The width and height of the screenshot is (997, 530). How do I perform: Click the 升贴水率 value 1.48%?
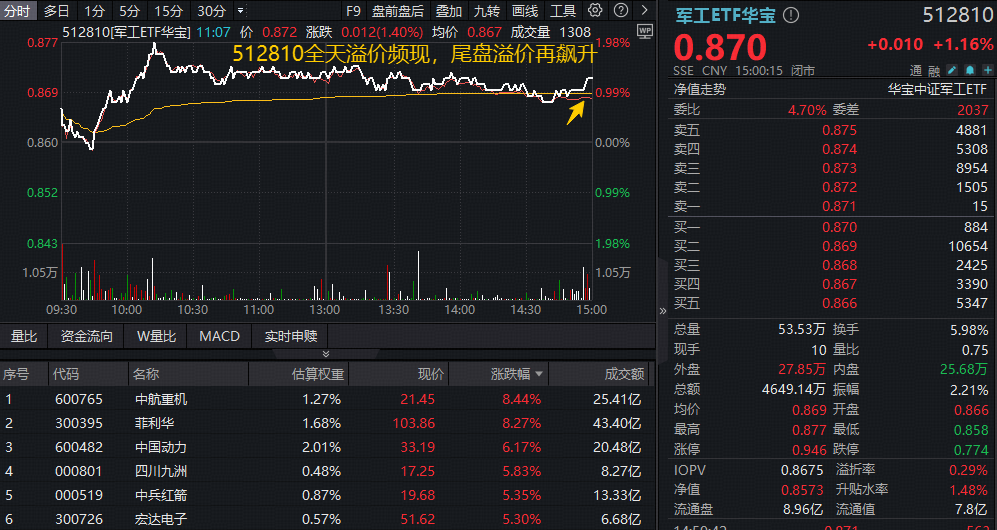coord(970,489)
